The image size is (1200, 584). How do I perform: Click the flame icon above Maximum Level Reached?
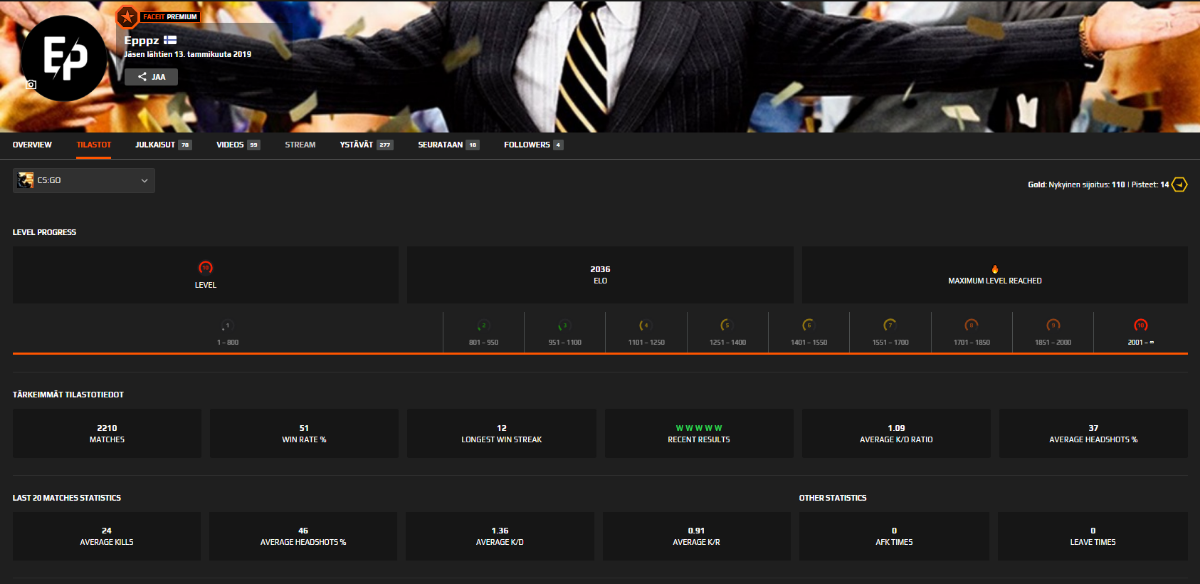(994, 269)
